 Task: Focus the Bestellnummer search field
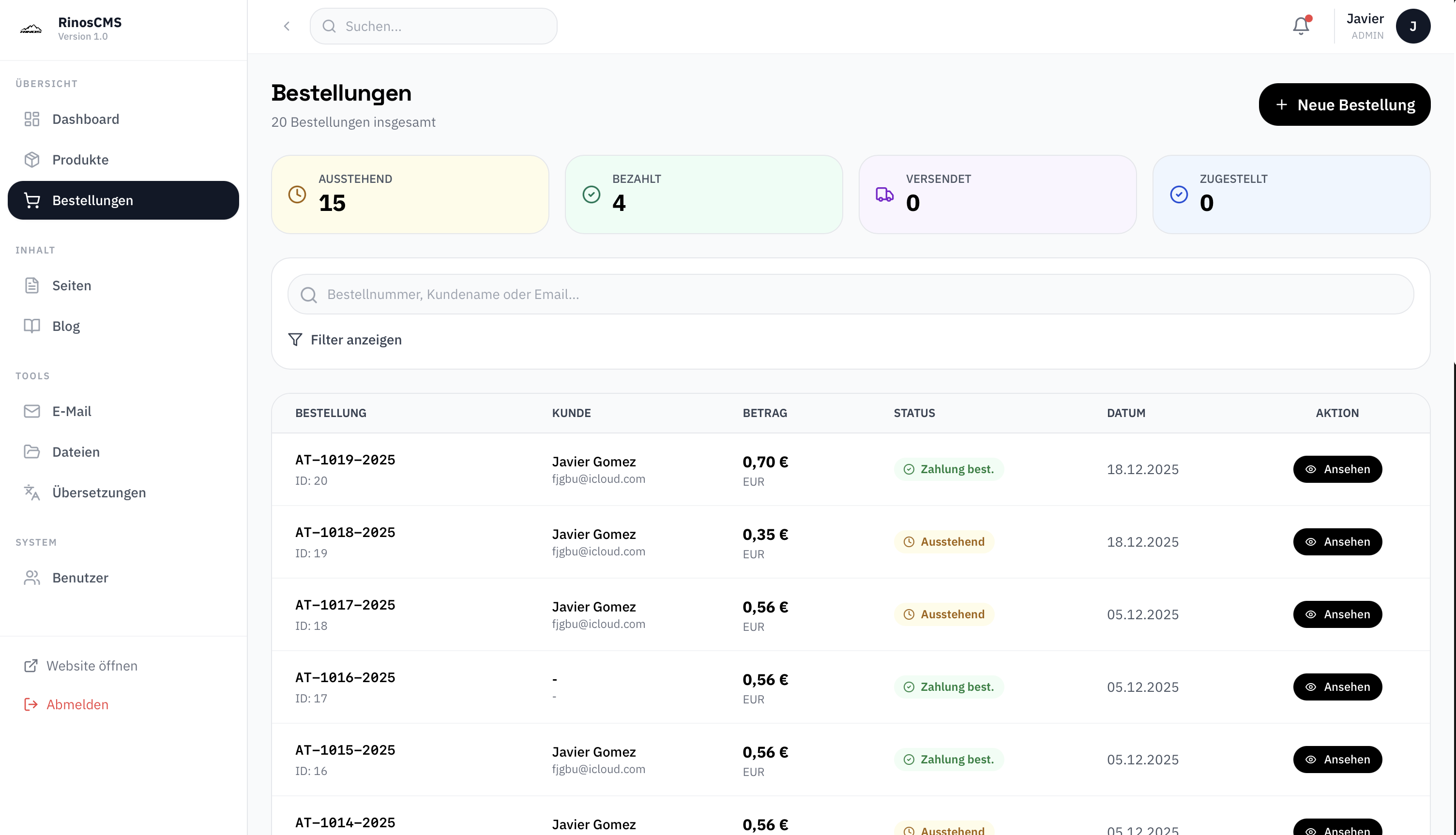(851, 294)
